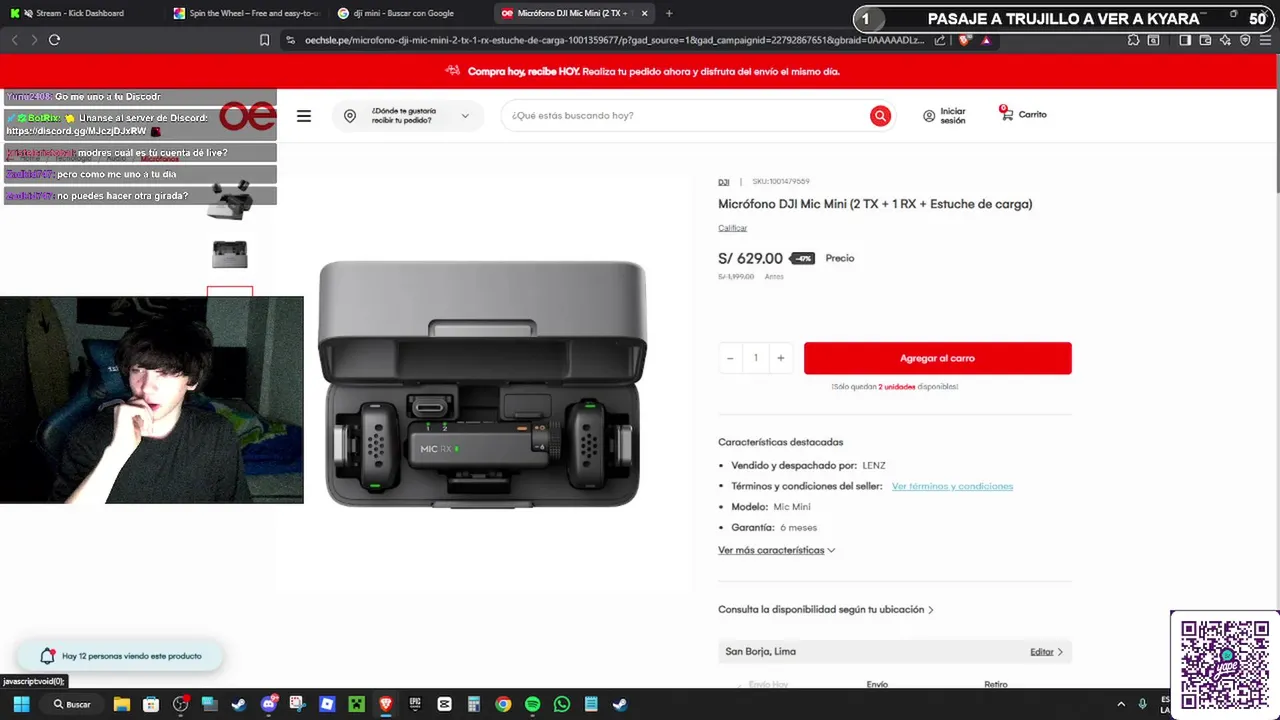
Task: Open Microsoft Store from taskbar
Action: (x=150, y=704)
